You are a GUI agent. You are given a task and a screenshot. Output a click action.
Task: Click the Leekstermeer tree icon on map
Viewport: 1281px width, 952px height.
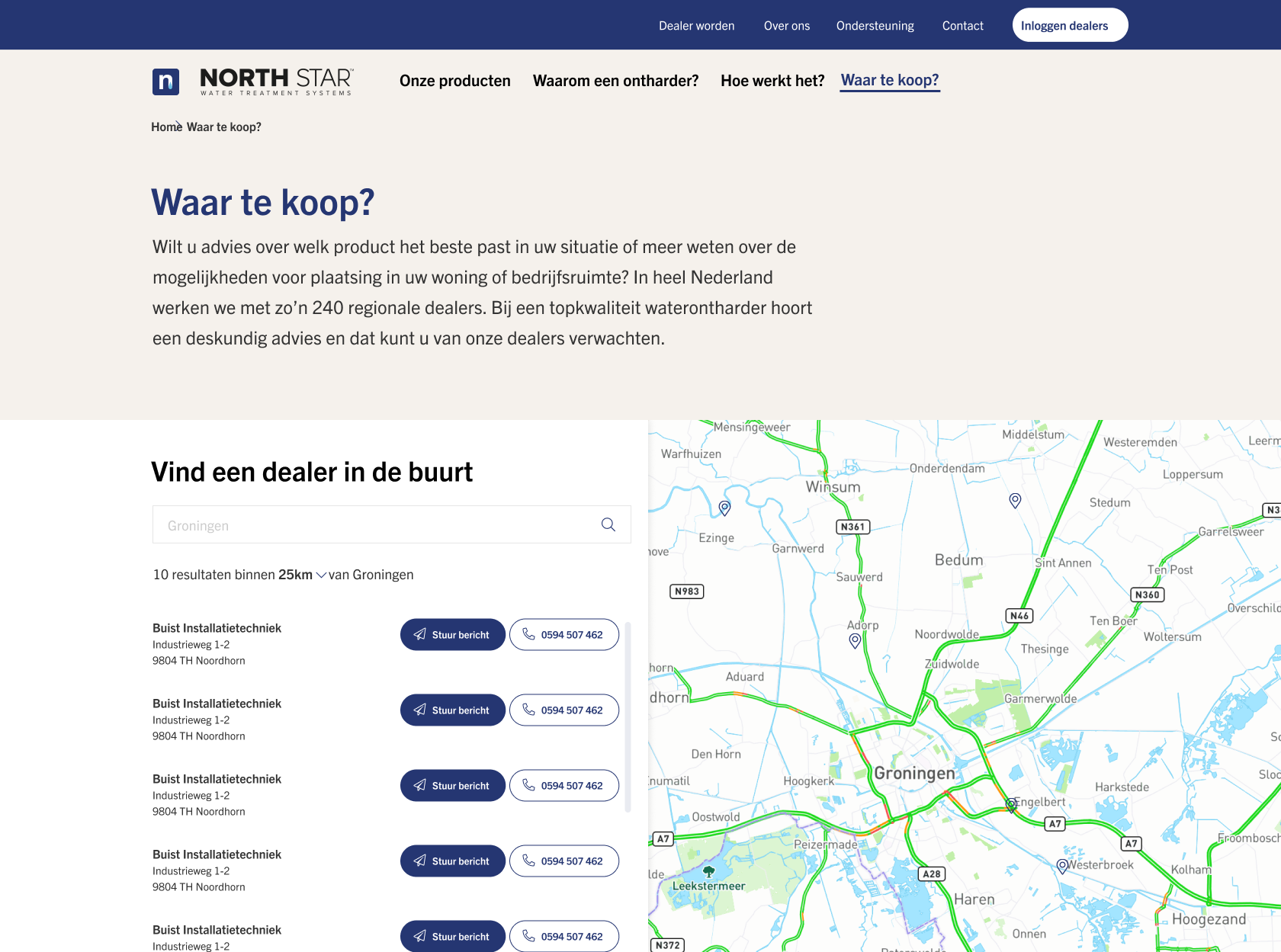tap(709, 871)
